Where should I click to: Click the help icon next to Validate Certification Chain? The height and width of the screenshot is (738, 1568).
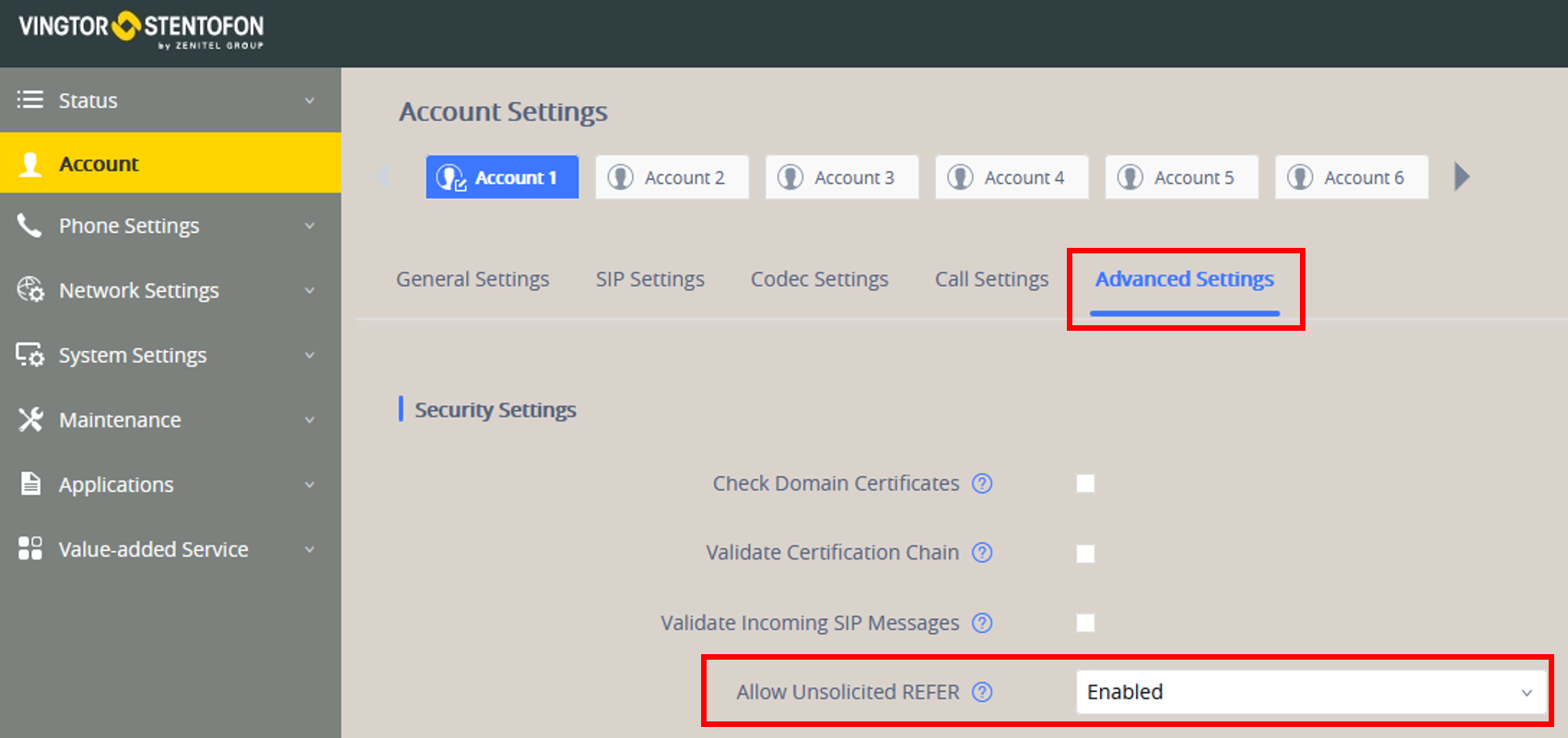[x=982, y=553]
